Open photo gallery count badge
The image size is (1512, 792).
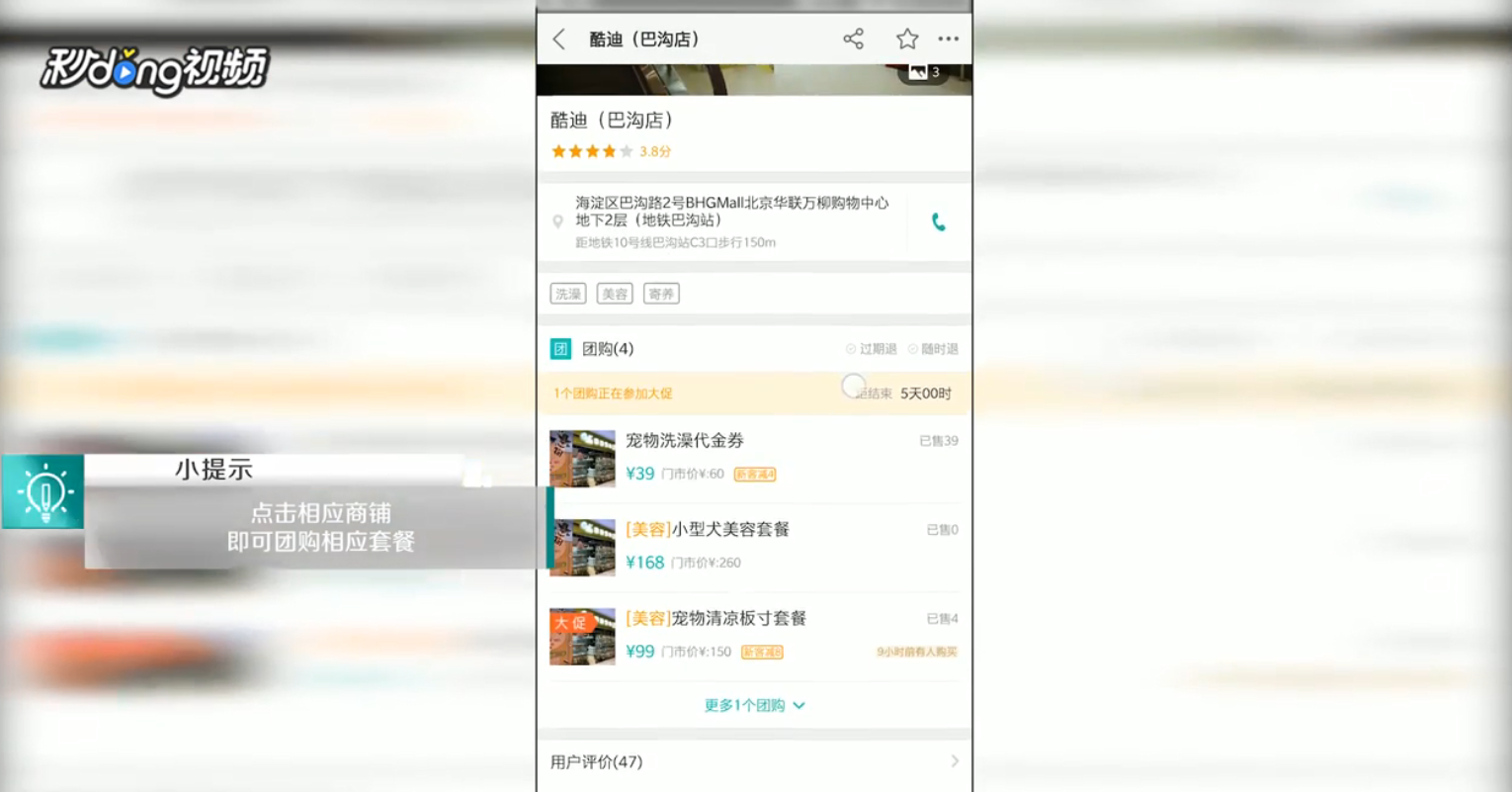(924, 71)
